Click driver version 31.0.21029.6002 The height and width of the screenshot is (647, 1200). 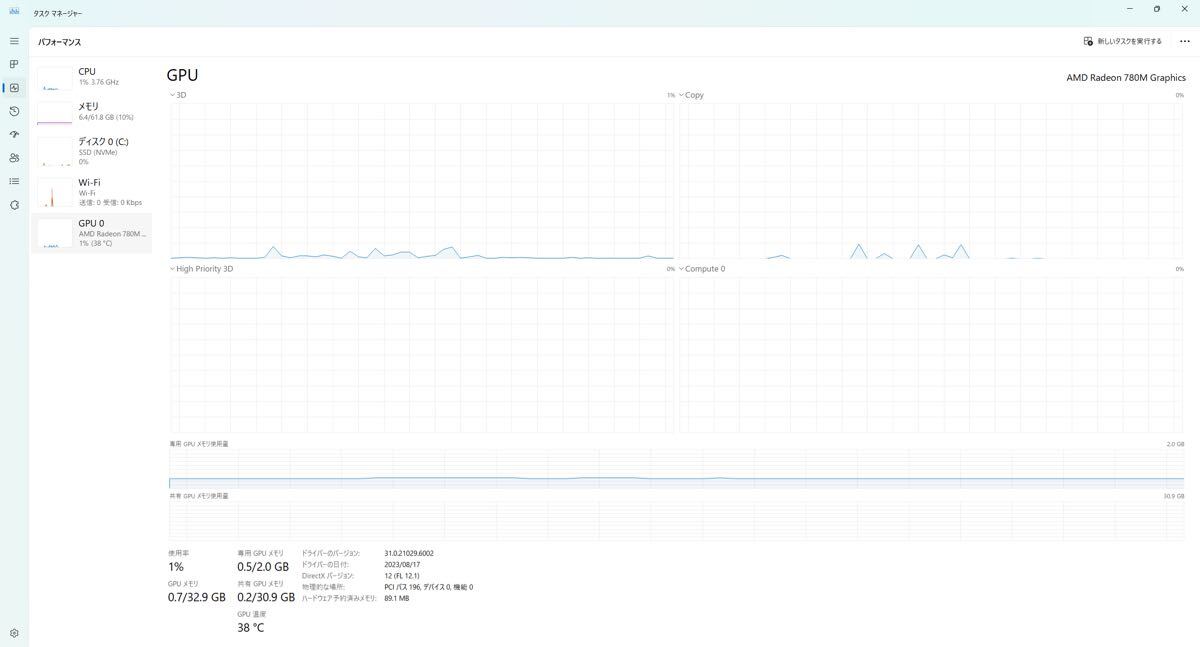click(409, 553)
